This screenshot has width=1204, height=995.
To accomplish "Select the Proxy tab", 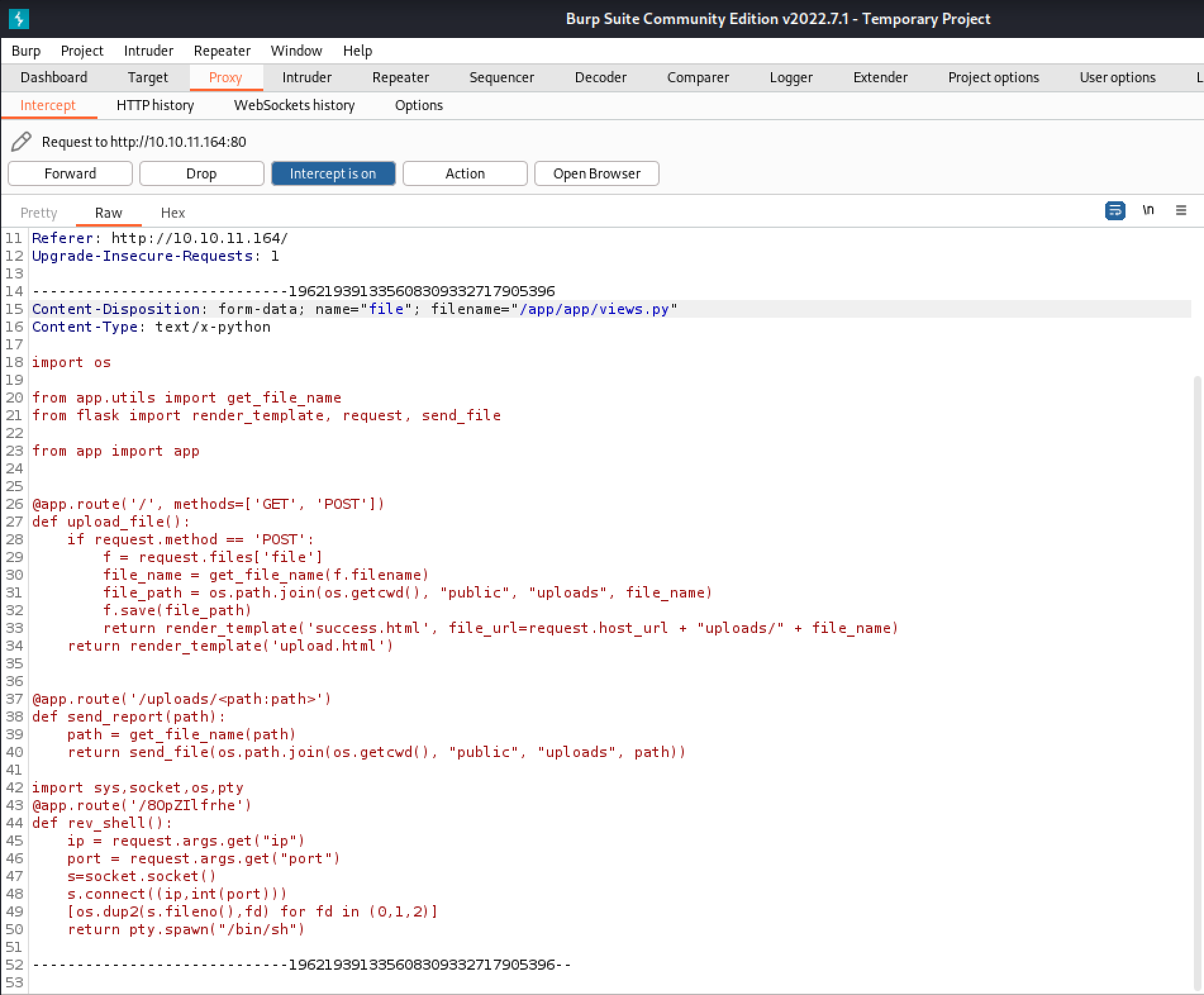I will 225,77.
